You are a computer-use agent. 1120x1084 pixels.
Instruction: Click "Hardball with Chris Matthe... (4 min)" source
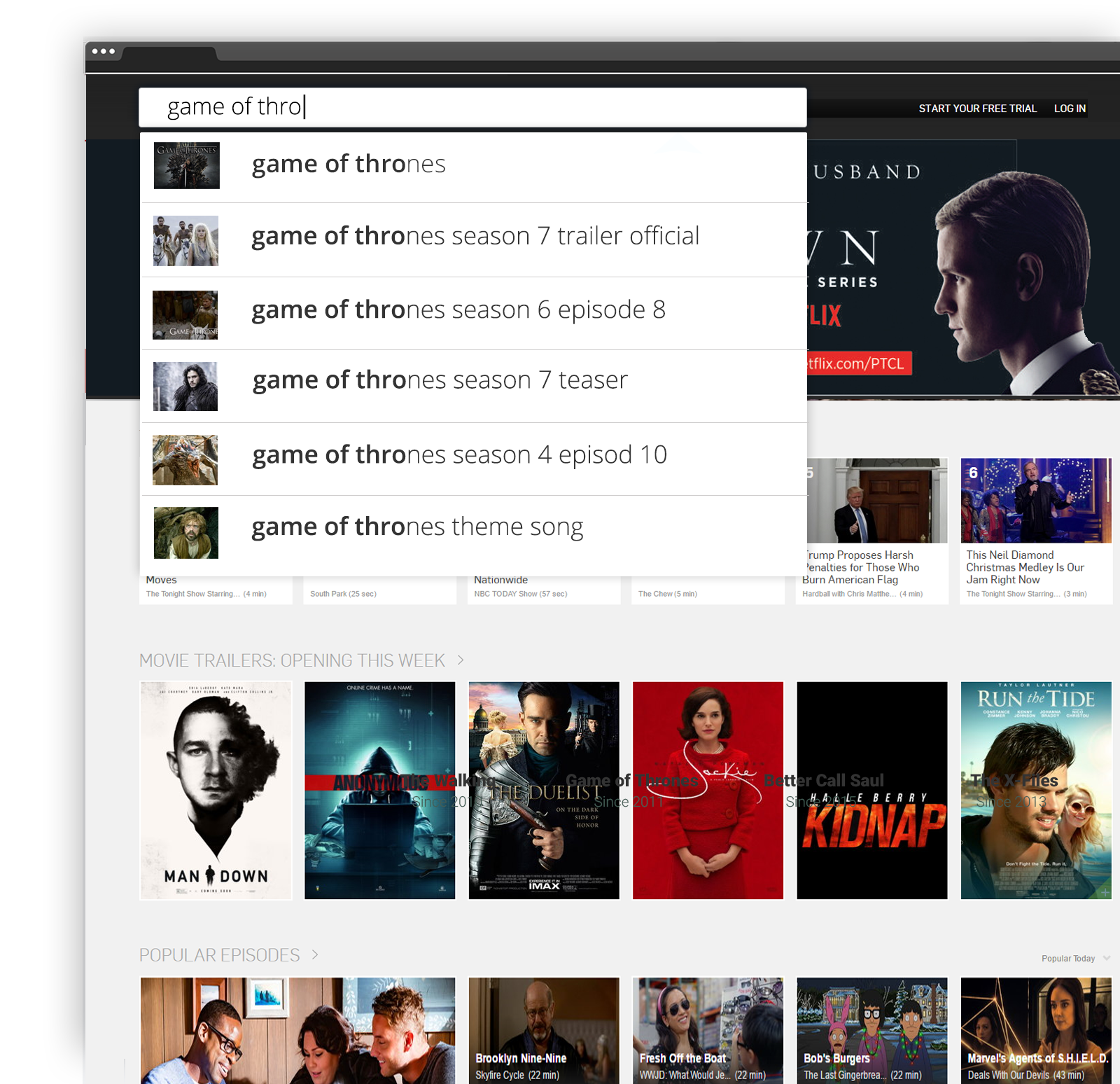pyautogui.click(x=862, y=594)
